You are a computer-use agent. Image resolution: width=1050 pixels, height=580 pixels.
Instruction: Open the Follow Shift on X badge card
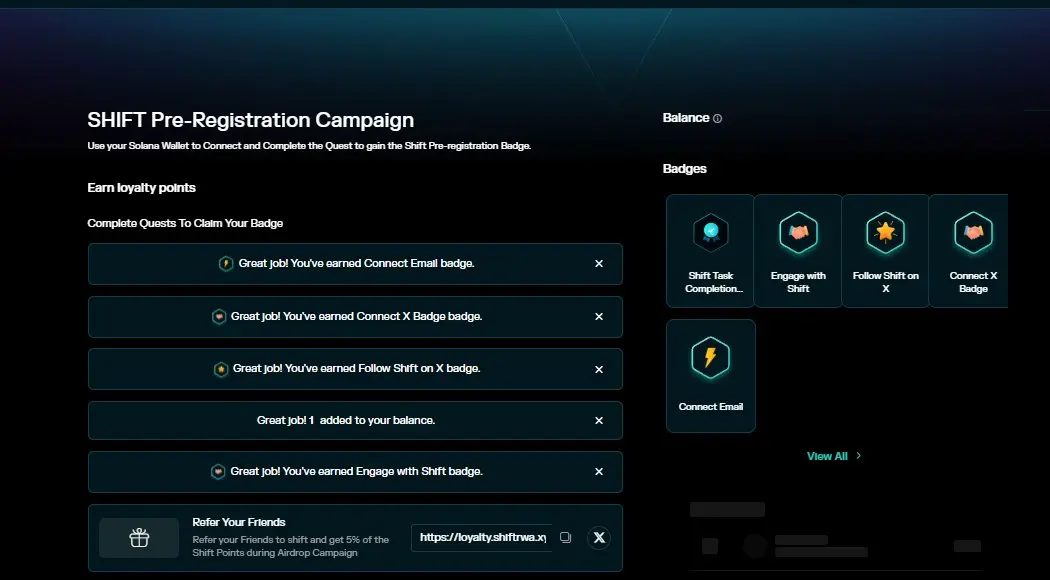point(885,251)
